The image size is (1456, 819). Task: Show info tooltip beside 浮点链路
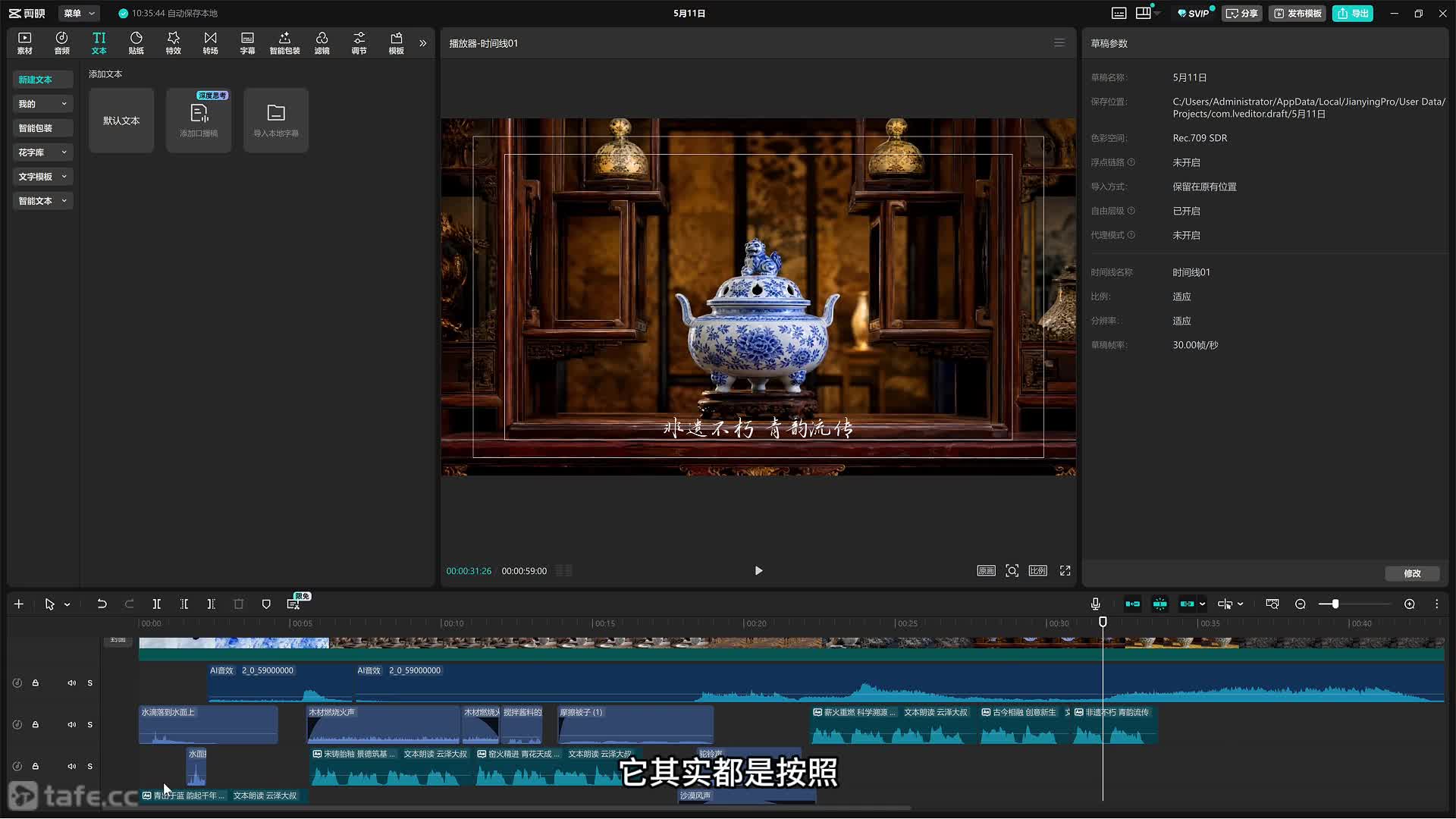[x=1131, y=162]
